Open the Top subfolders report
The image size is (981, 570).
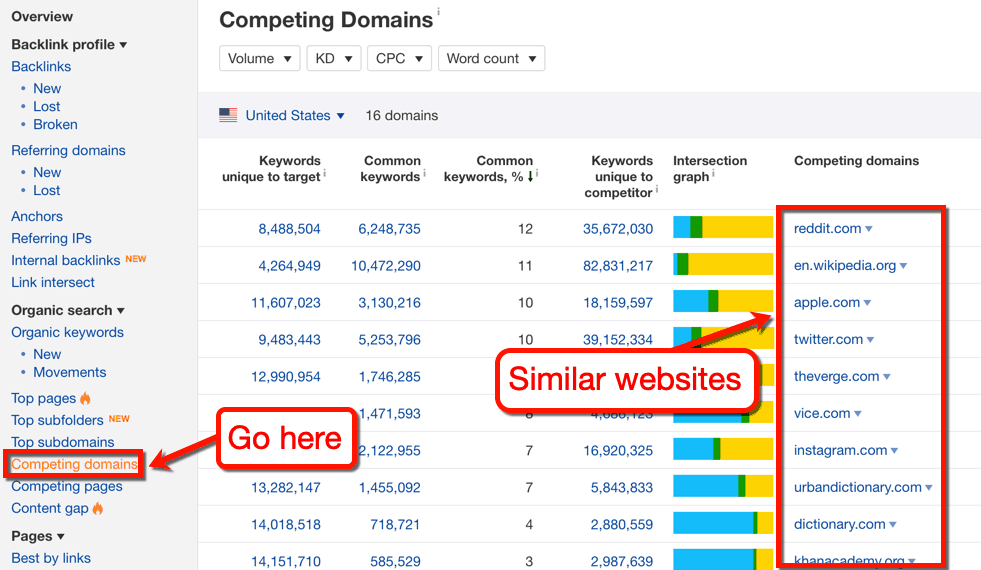pyautogui.click(x=57, y=420)
